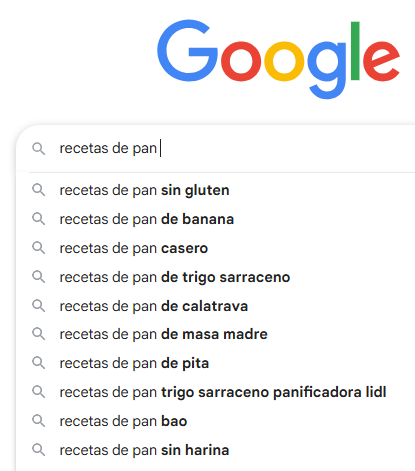
Task: Select suggestion 'recetas de pan sin gluten'
Action: tap(144, 190)
